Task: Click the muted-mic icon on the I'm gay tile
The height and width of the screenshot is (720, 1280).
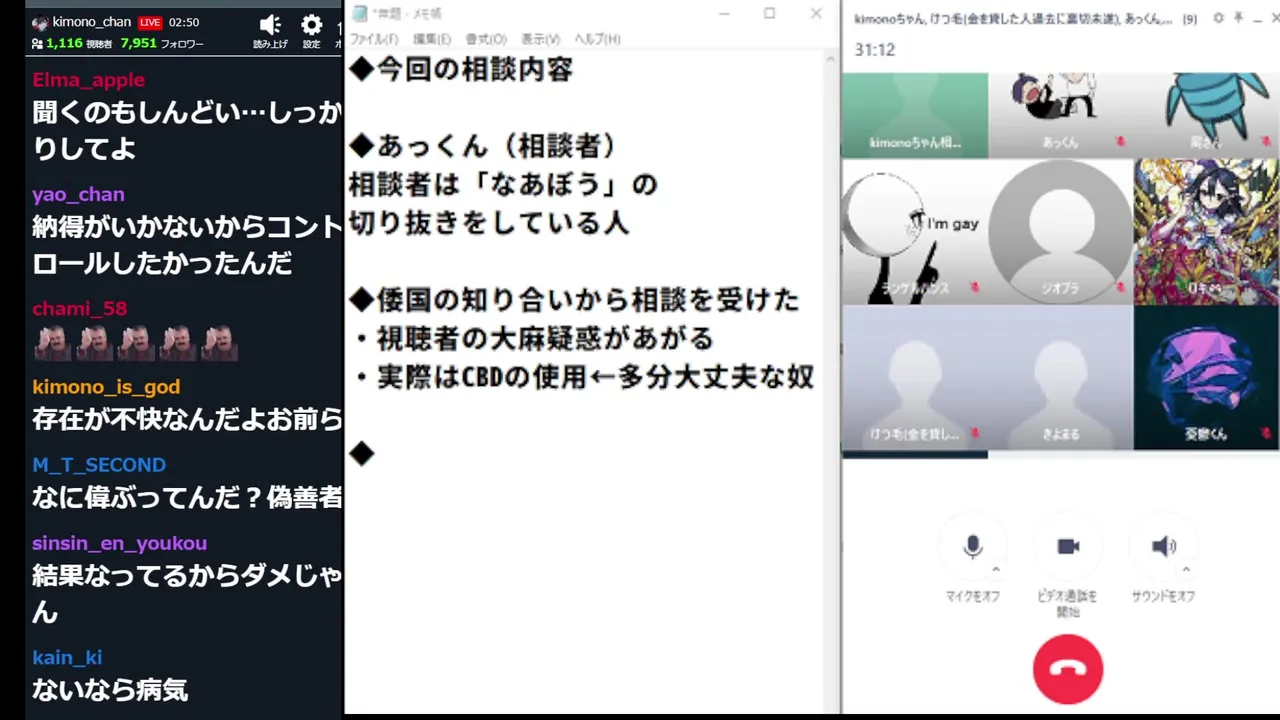Action: [974, 288]
